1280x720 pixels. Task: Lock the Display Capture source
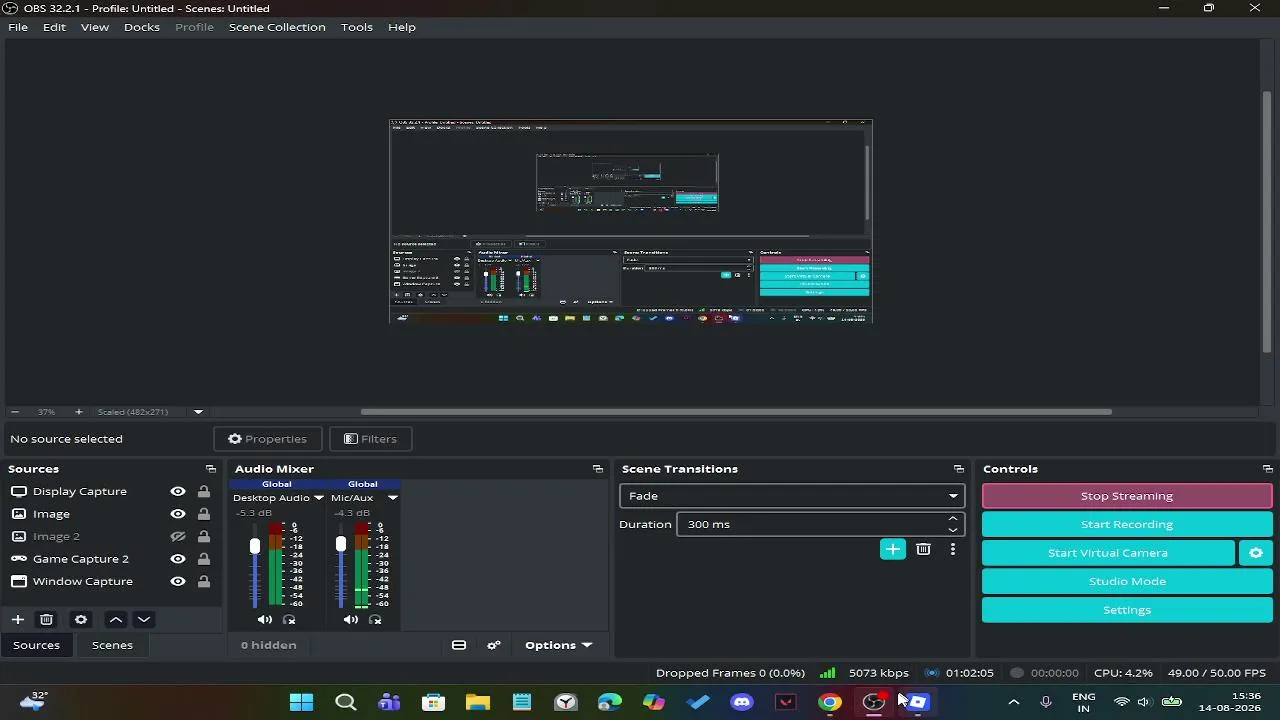(x=204, y=492)
